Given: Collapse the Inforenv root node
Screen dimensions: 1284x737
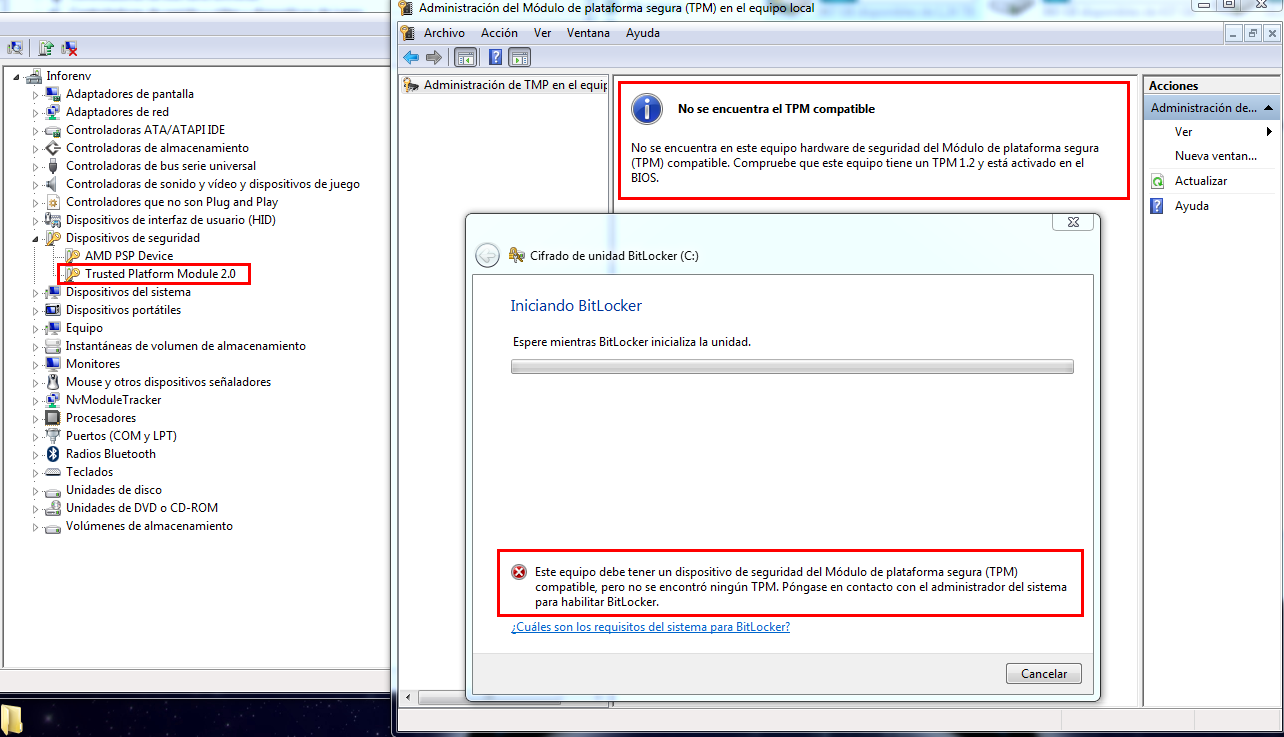Looking at the screenshot, I should [16, 76].
